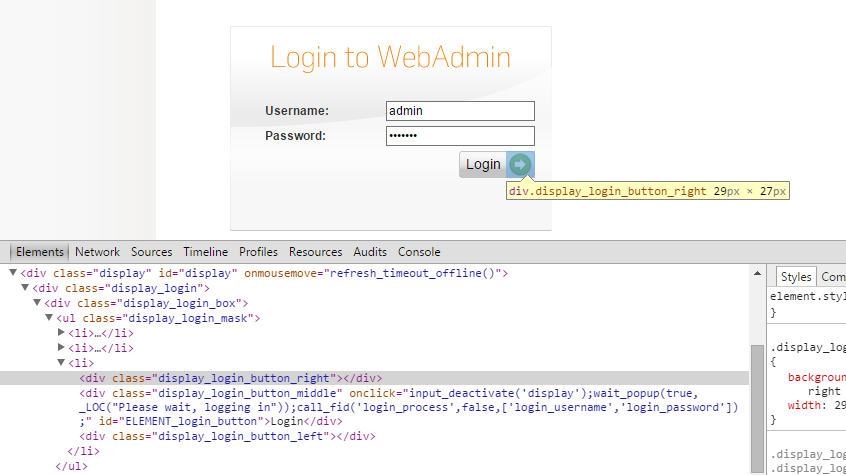
Task: Click the green arrow login icon
Action: (x=520, y=165)
